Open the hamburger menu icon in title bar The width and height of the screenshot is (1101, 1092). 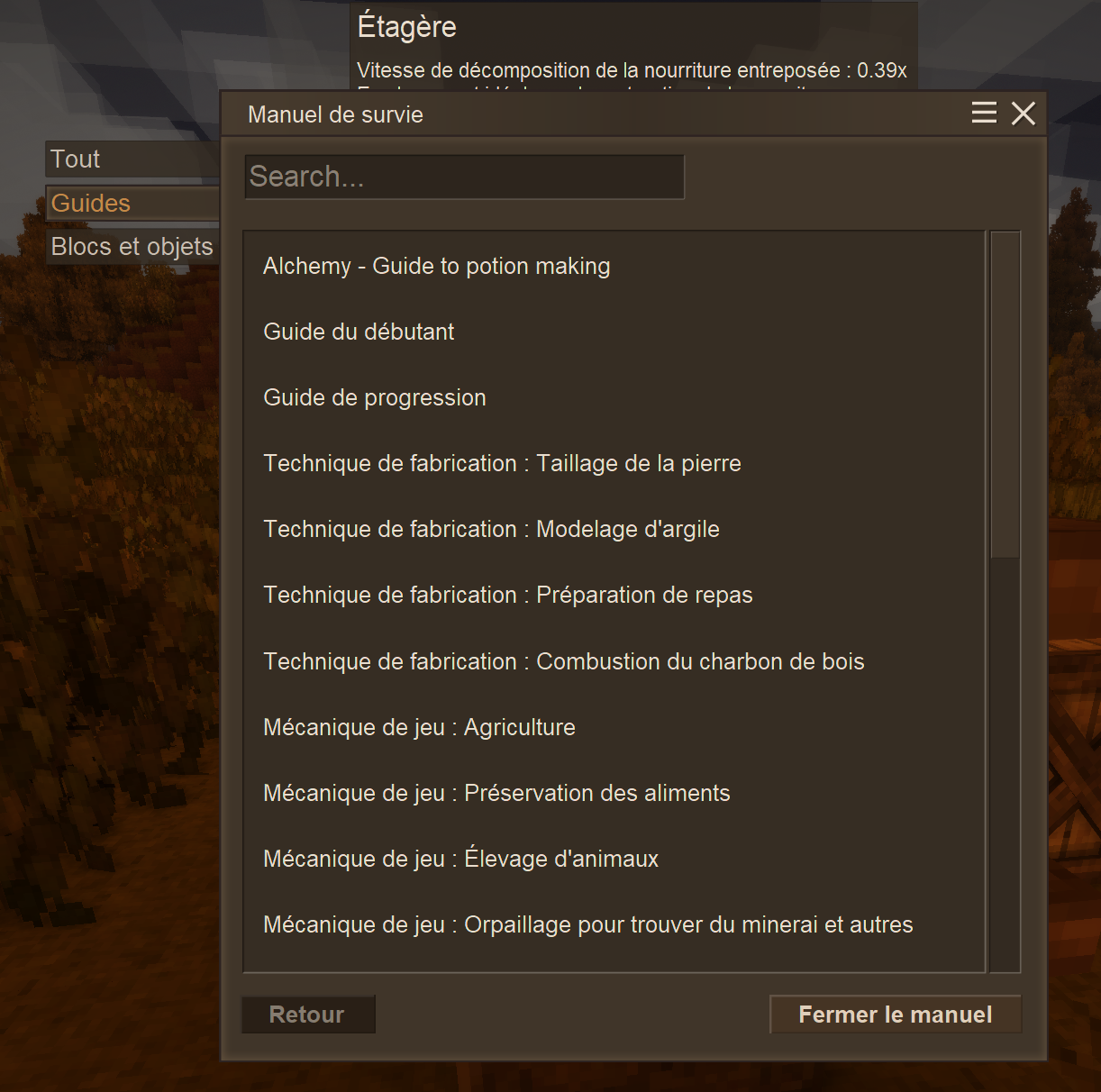(984, 114)
